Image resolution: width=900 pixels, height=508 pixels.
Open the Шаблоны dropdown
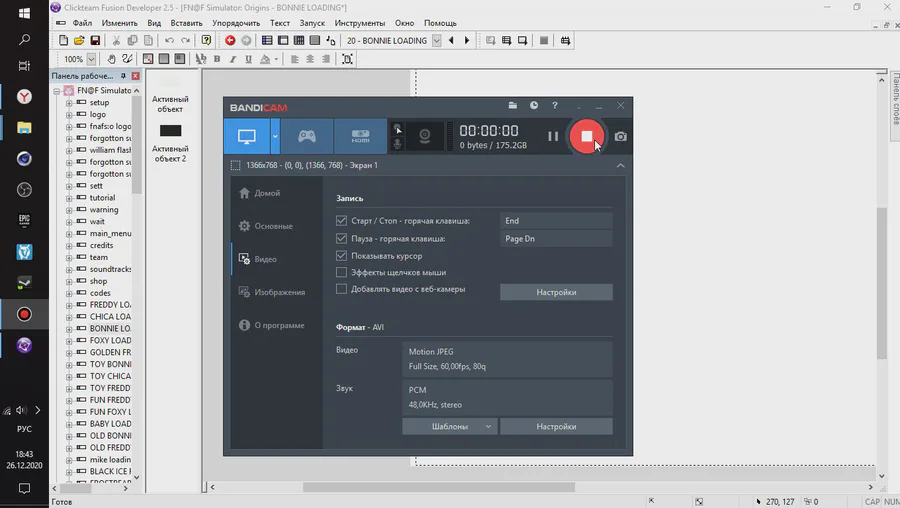click(449, 426)
